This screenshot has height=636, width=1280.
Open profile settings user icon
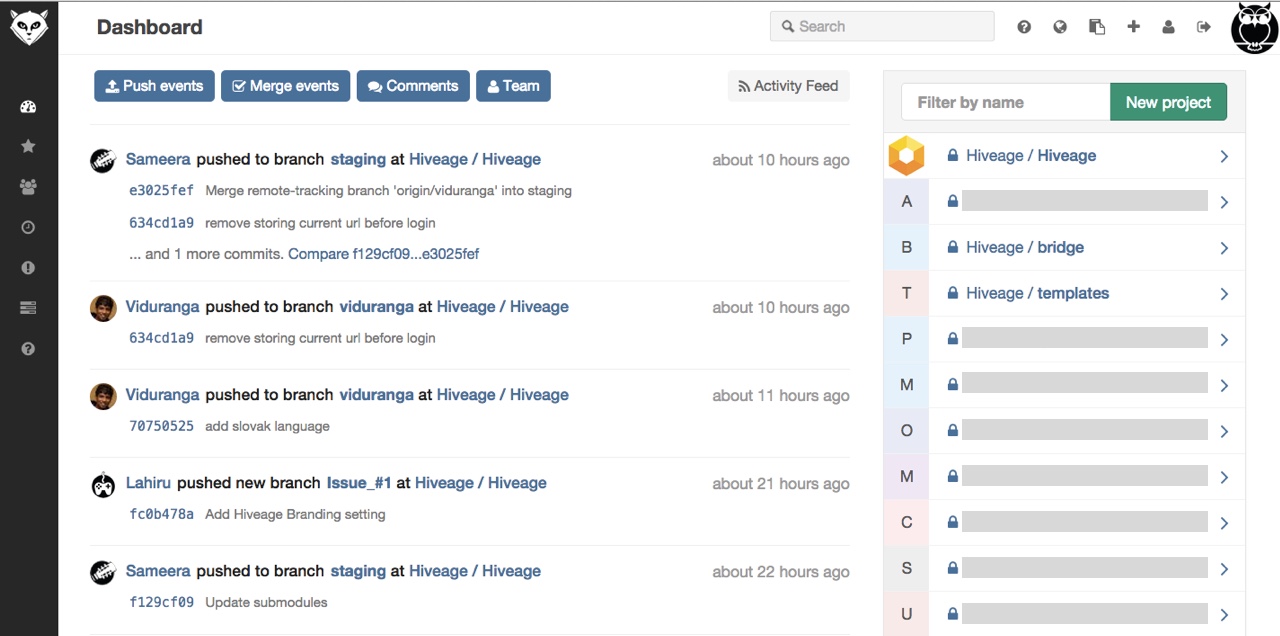pos(1168,27)
